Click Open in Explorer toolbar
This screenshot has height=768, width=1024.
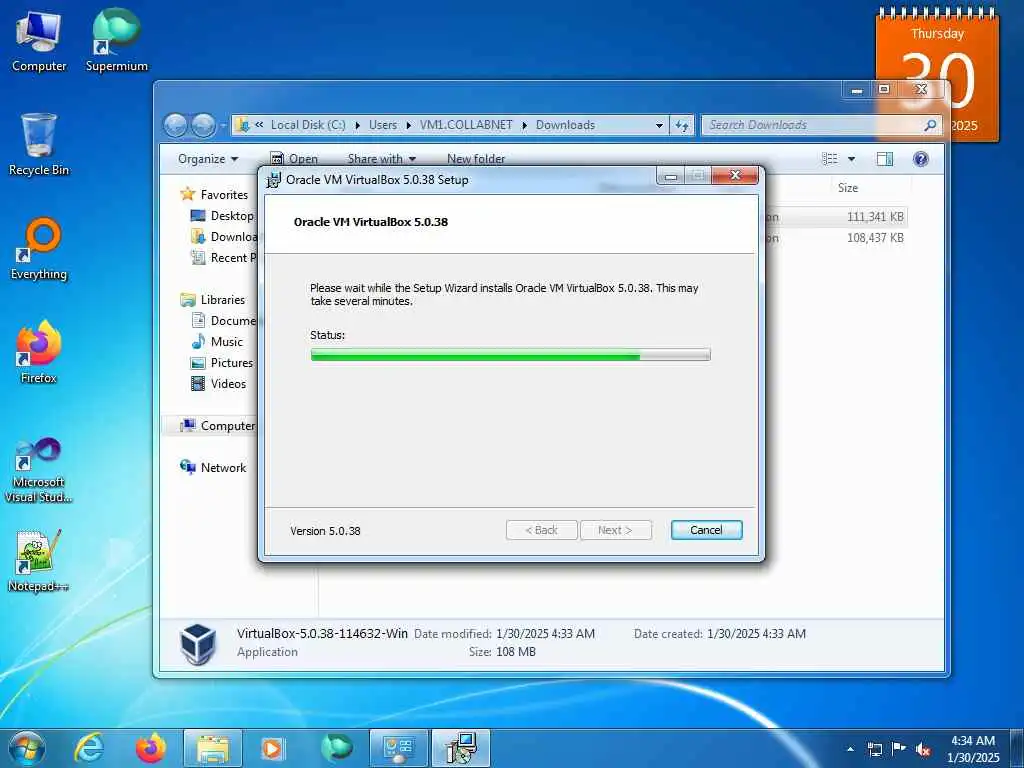pos(295,159)
